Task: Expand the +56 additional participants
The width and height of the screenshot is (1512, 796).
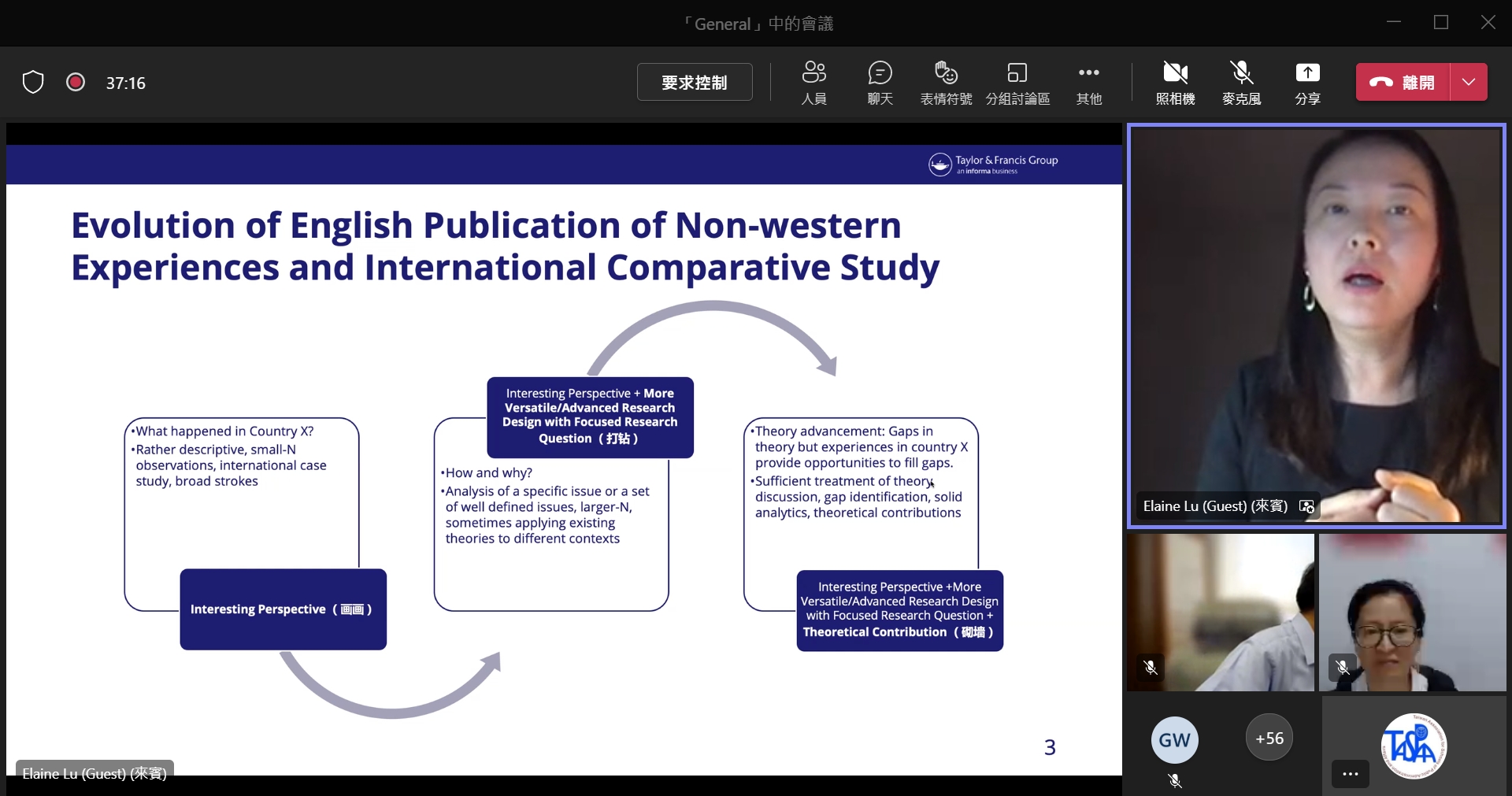Action: tap(1269, 738)
